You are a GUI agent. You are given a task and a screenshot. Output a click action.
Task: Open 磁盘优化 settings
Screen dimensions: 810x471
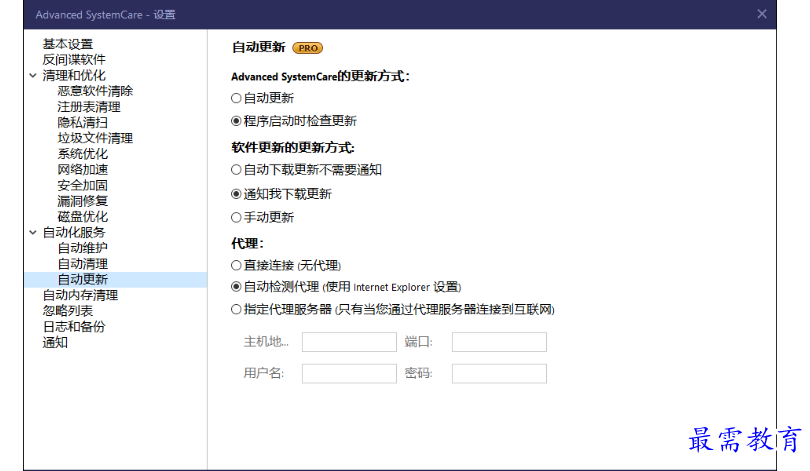[x=83, y=217]
